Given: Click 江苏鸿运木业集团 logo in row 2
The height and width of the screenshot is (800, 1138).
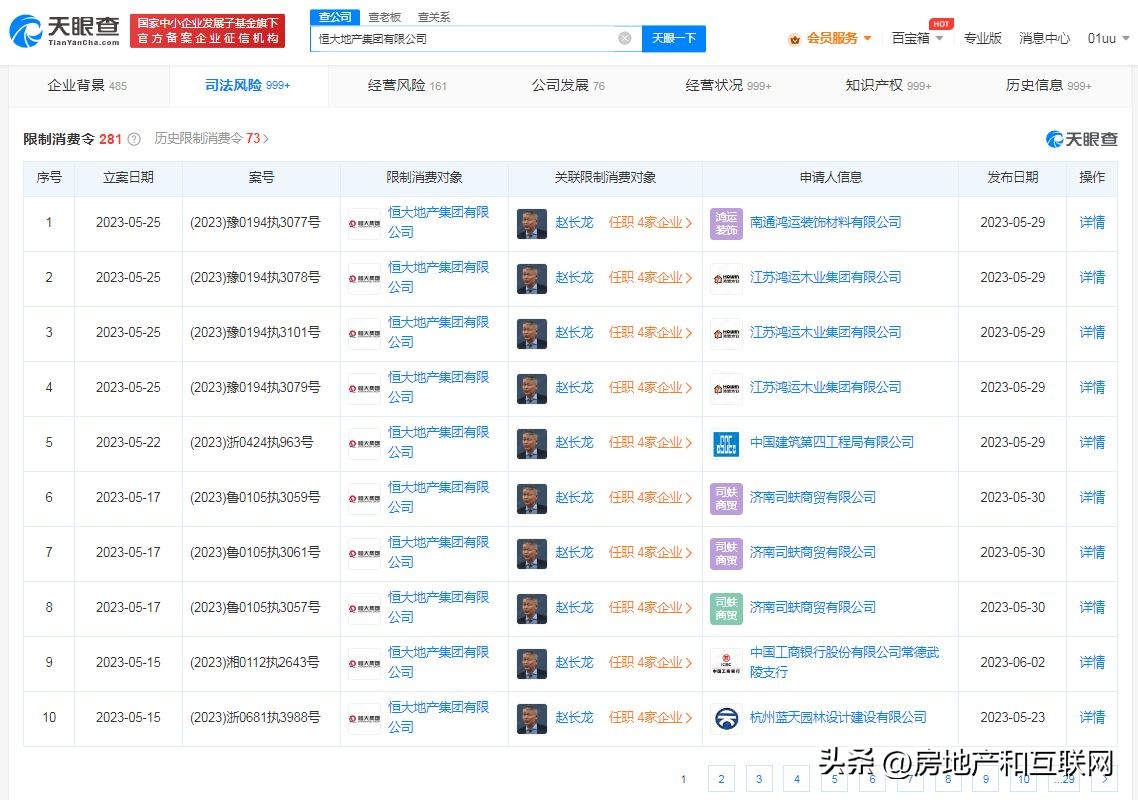Looking at the screenshot, I should [x=725, y=277].
